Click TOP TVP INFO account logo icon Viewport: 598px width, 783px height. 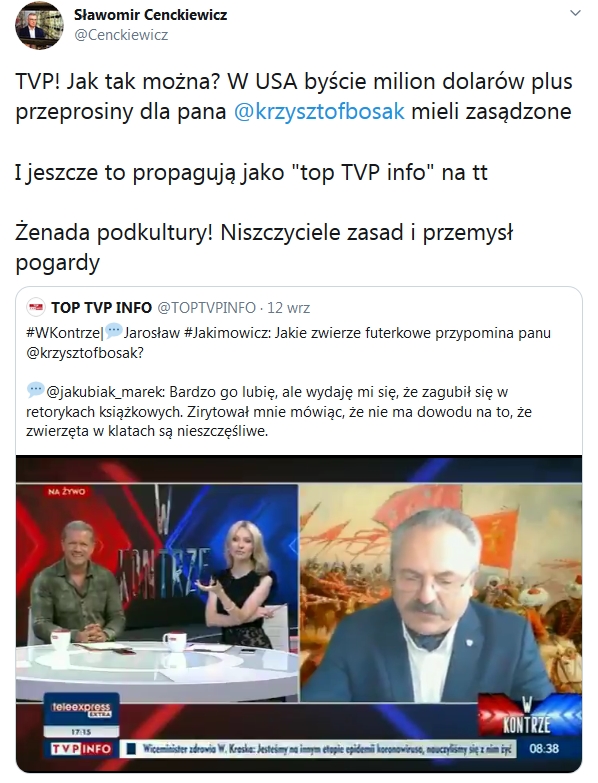click(x=36, y=308)
